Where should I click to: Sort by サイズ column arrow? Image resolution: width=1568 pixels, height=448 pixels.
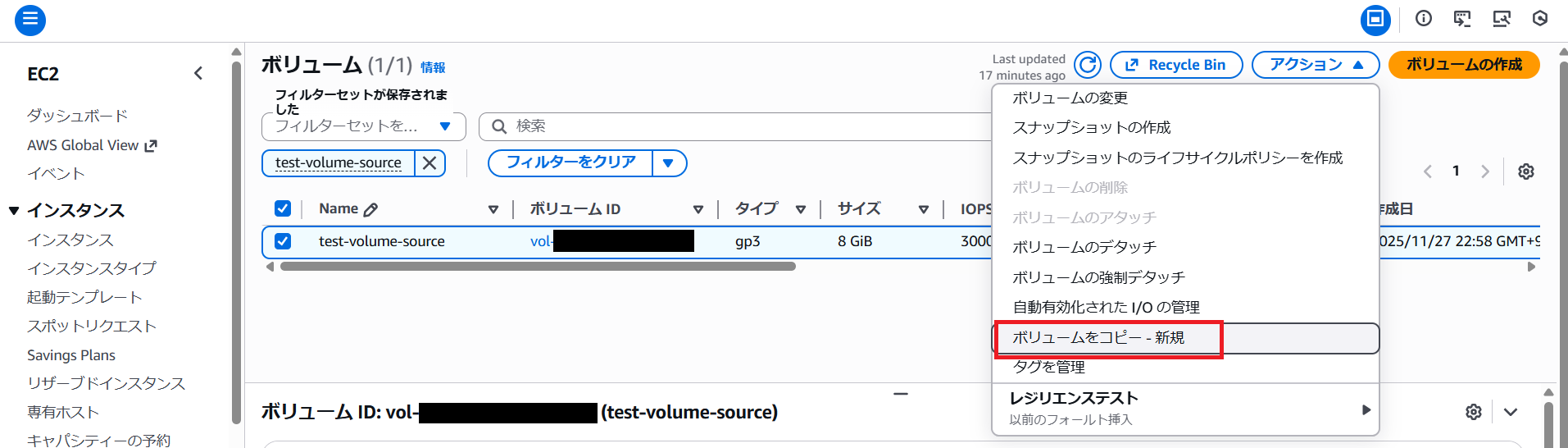click(924, 209)
